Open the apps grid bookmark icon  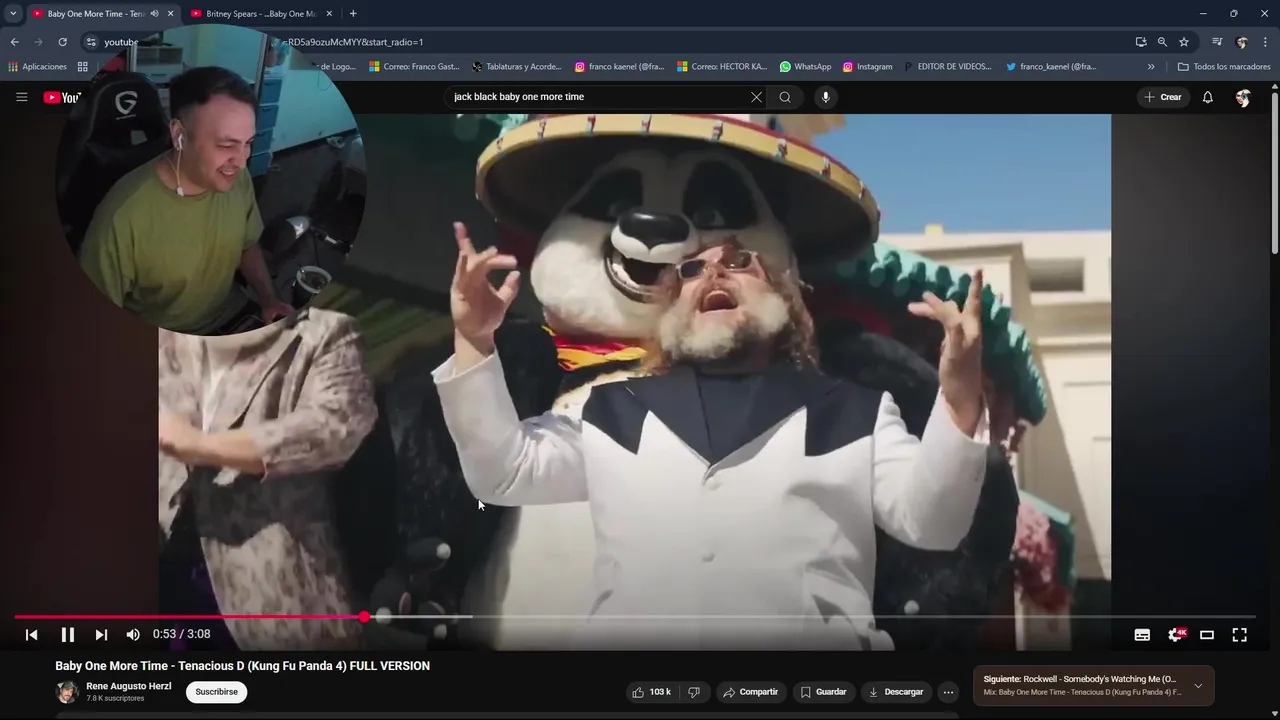(82, 67)
